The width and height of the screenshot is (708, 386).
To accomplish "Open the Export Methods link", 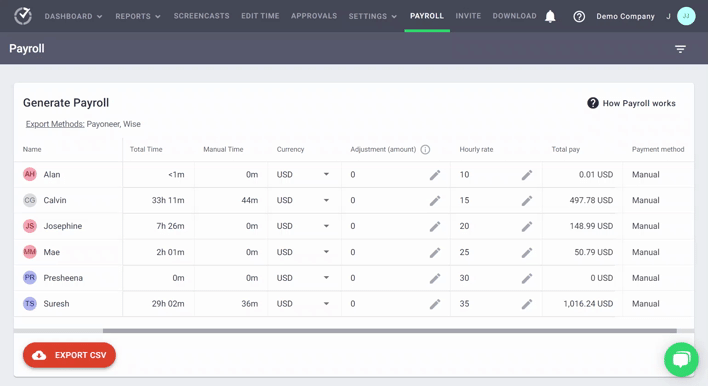I will [x=55, y=124].
